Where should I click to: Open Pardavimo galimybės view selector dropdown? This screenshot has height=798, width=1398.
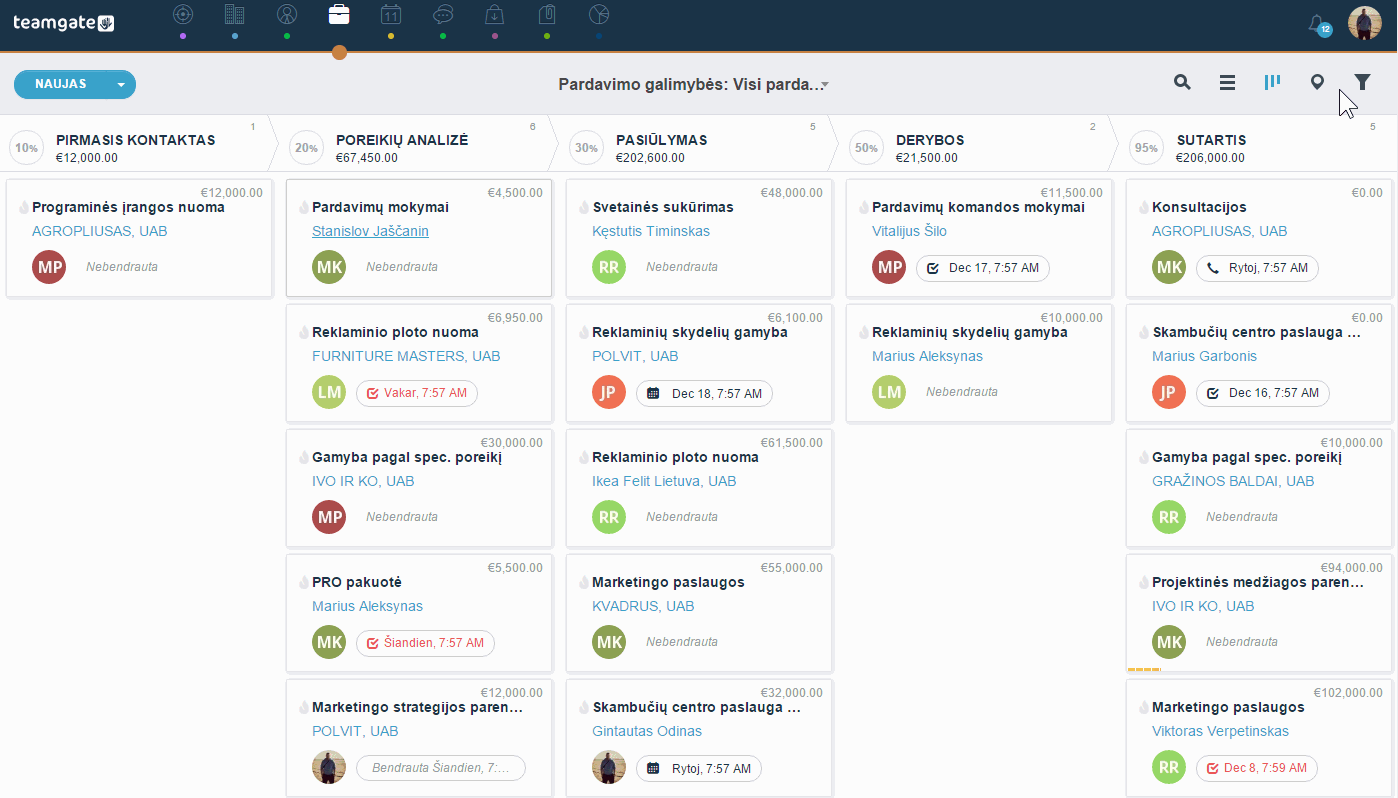[x=693, y=84]
